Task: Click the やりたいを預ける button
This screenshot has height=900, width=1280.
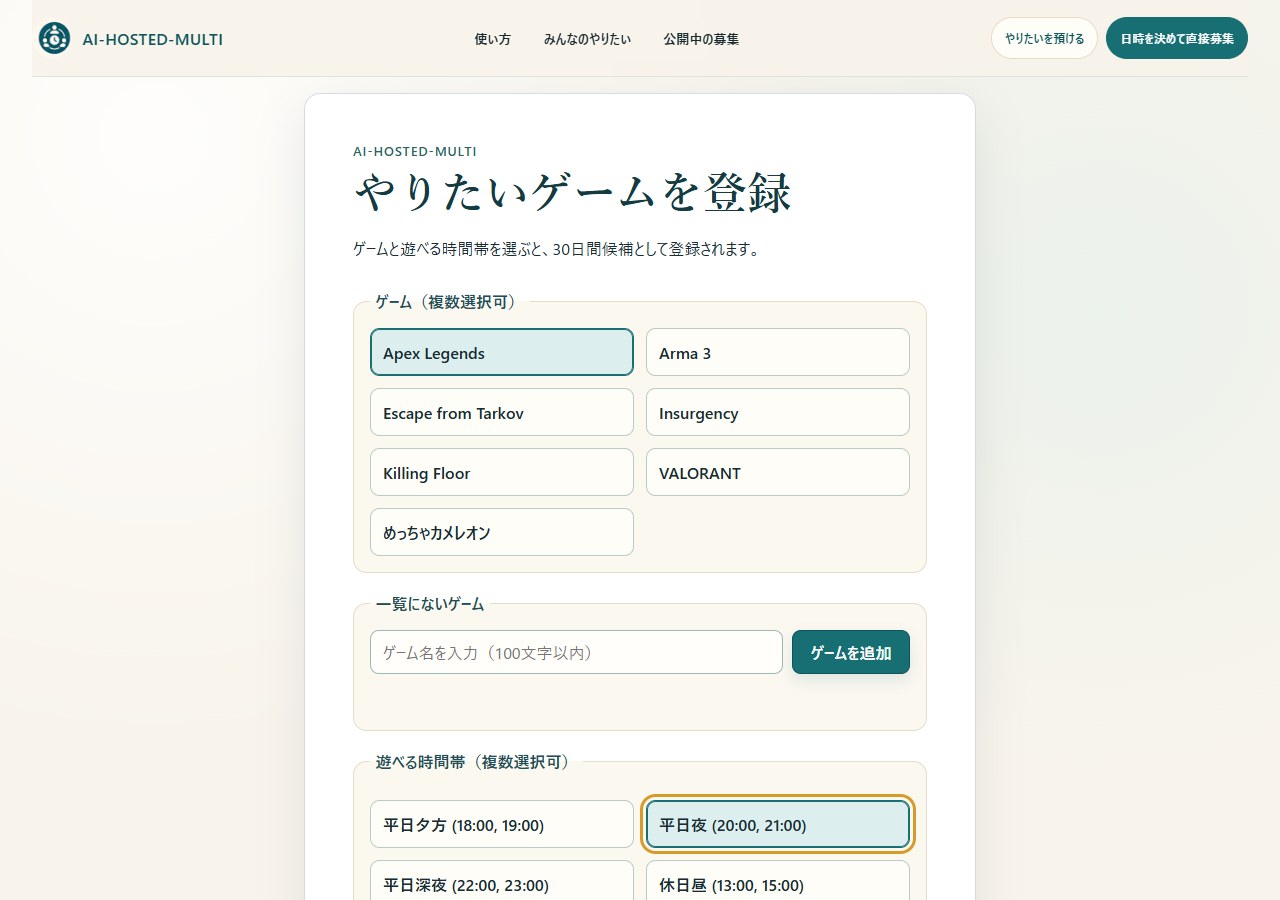Action: [1044, 38]
